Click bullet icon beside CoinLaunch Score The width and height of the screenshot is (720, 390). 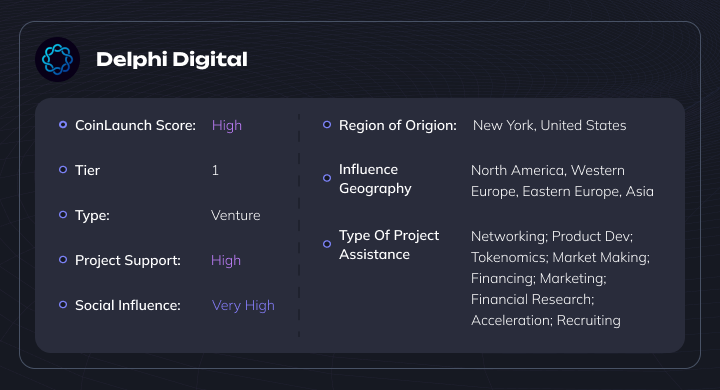(x=63, y=124)
